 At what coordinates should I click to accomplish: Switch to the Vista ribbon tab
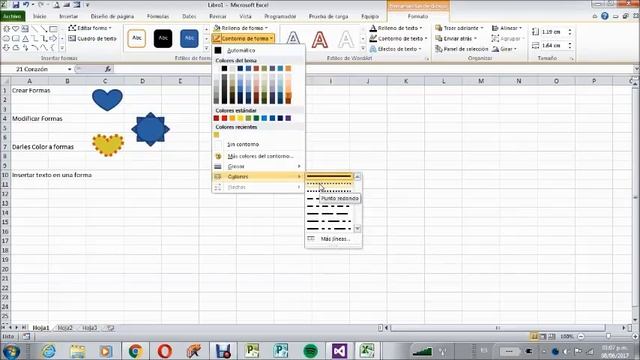click(245, 16)
